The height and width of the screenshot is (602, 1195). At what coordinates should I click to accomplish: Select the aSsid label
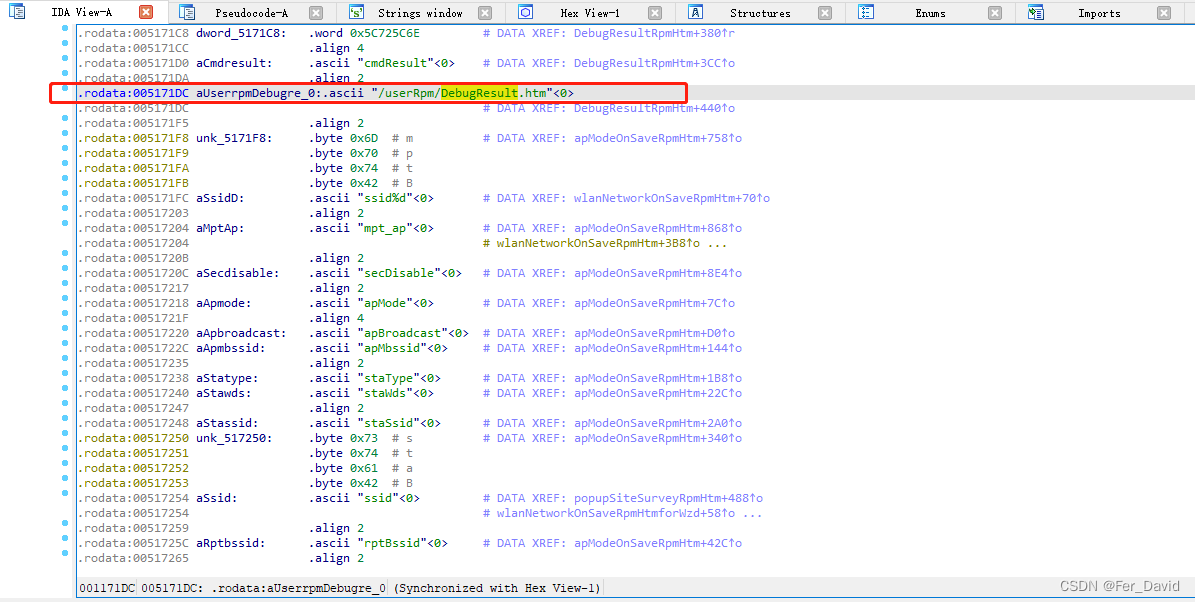click(216, 498)
